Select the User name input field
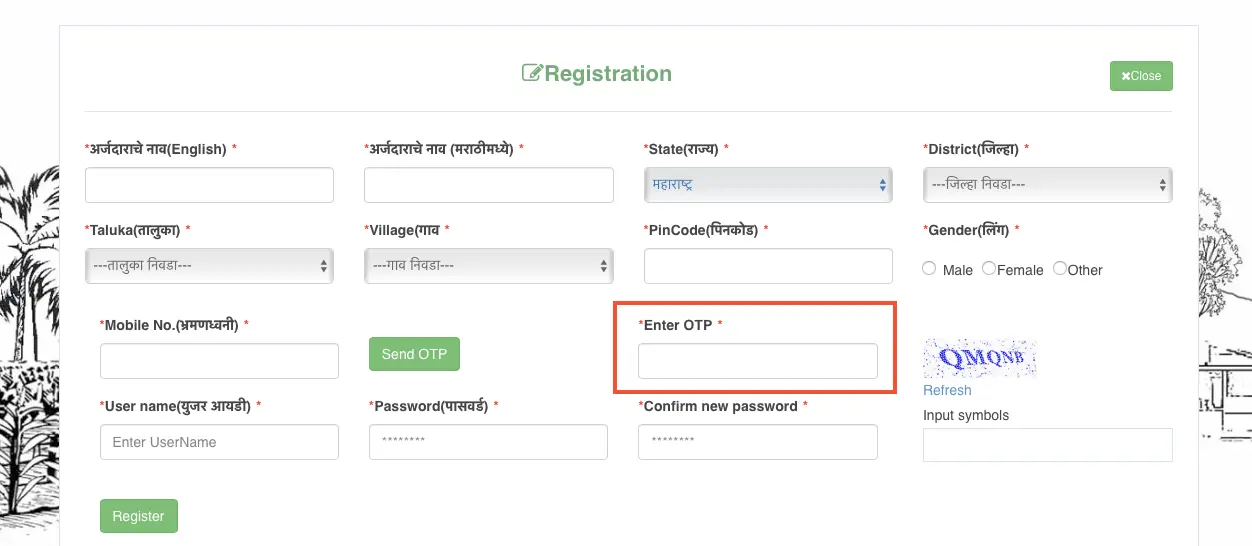 (x=219, y=442)
